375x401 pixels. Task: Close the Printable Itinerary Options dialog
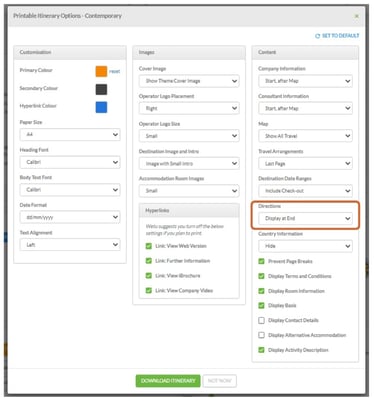coord(357,16)
